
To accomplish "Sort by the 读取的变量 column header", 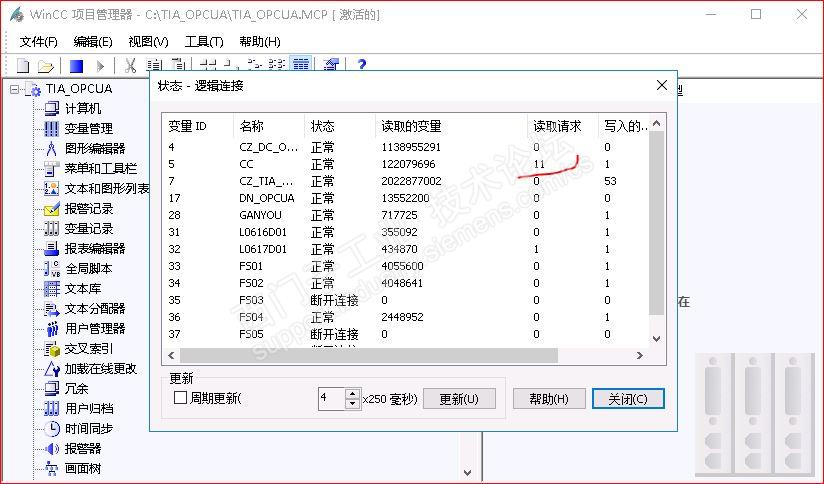I will (x=451, y=126).
